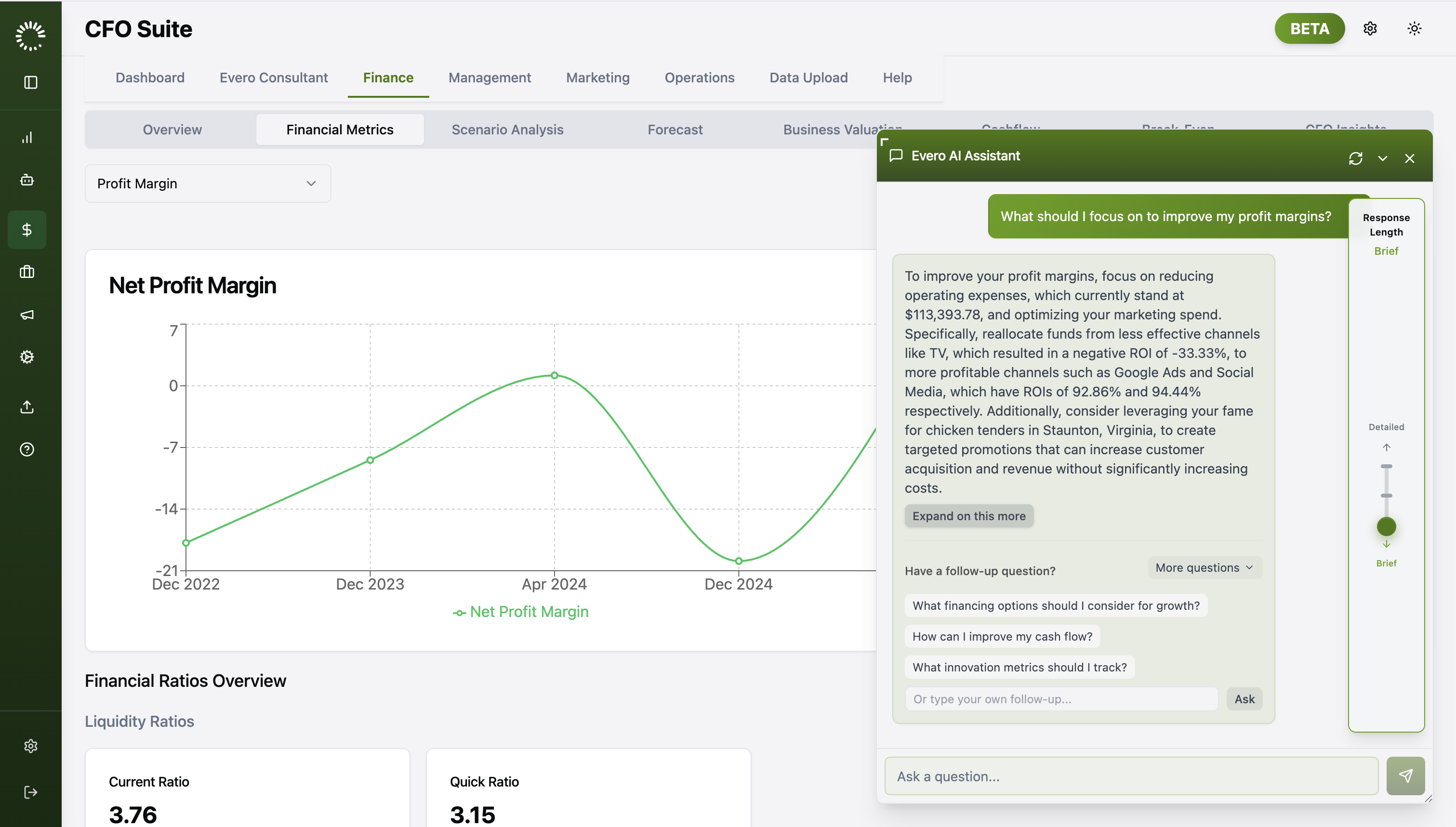
Task: Open the bar chart analytics sidebar icon
Action: (26, 137)
